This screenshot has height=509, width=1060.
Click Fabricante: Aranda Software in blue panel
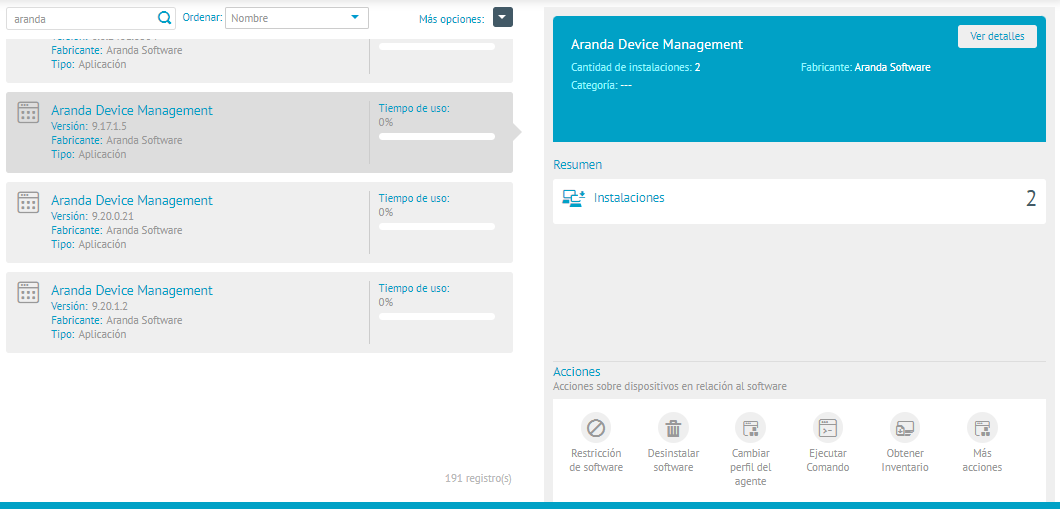click(865, 68)
